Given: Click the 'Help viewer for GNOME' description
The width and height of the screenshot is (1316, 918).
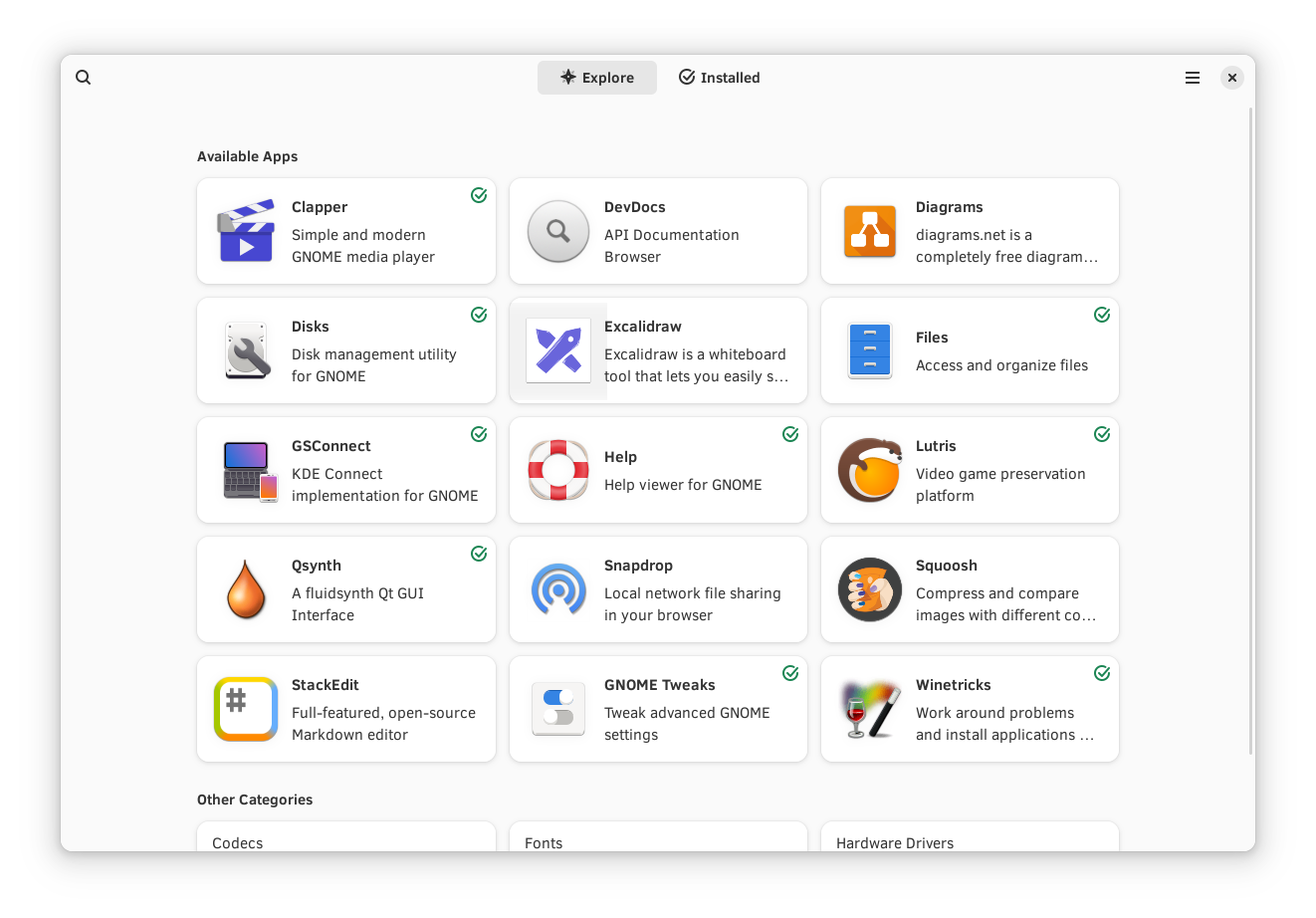Looking at the screenshot, I should coord(683,485).
